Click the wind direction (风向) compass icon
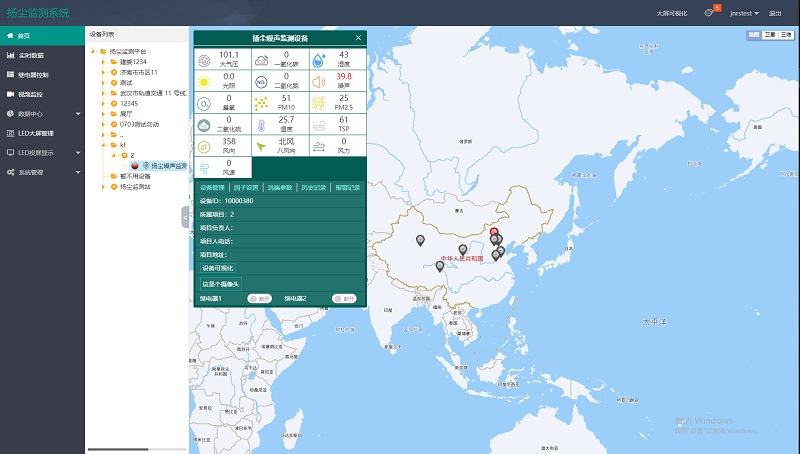Image resolution: width=800 pixels, height=454 pixels. coord(205,147)
